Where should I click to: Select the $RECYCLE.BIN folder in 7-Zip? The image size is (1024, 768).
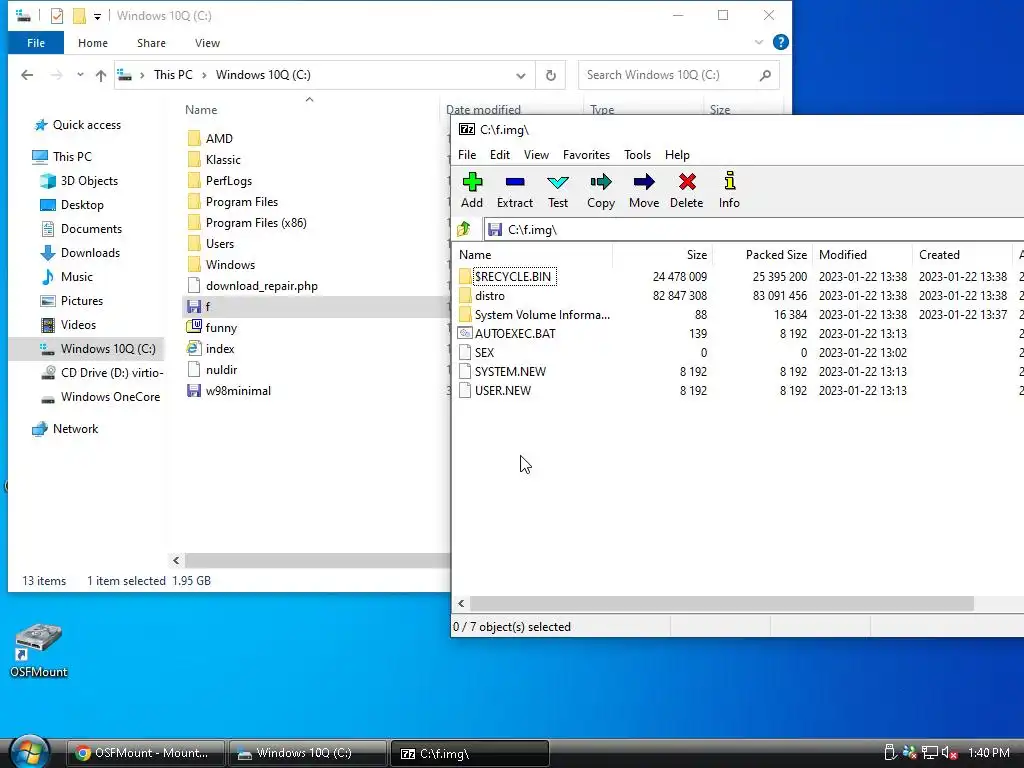[x=513, y=276]
